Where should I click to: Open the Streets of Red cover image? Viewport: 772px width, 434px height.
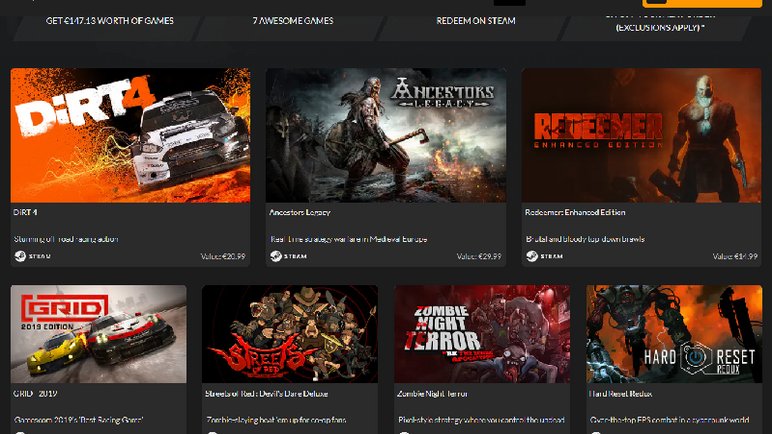(x=290, y=334)
